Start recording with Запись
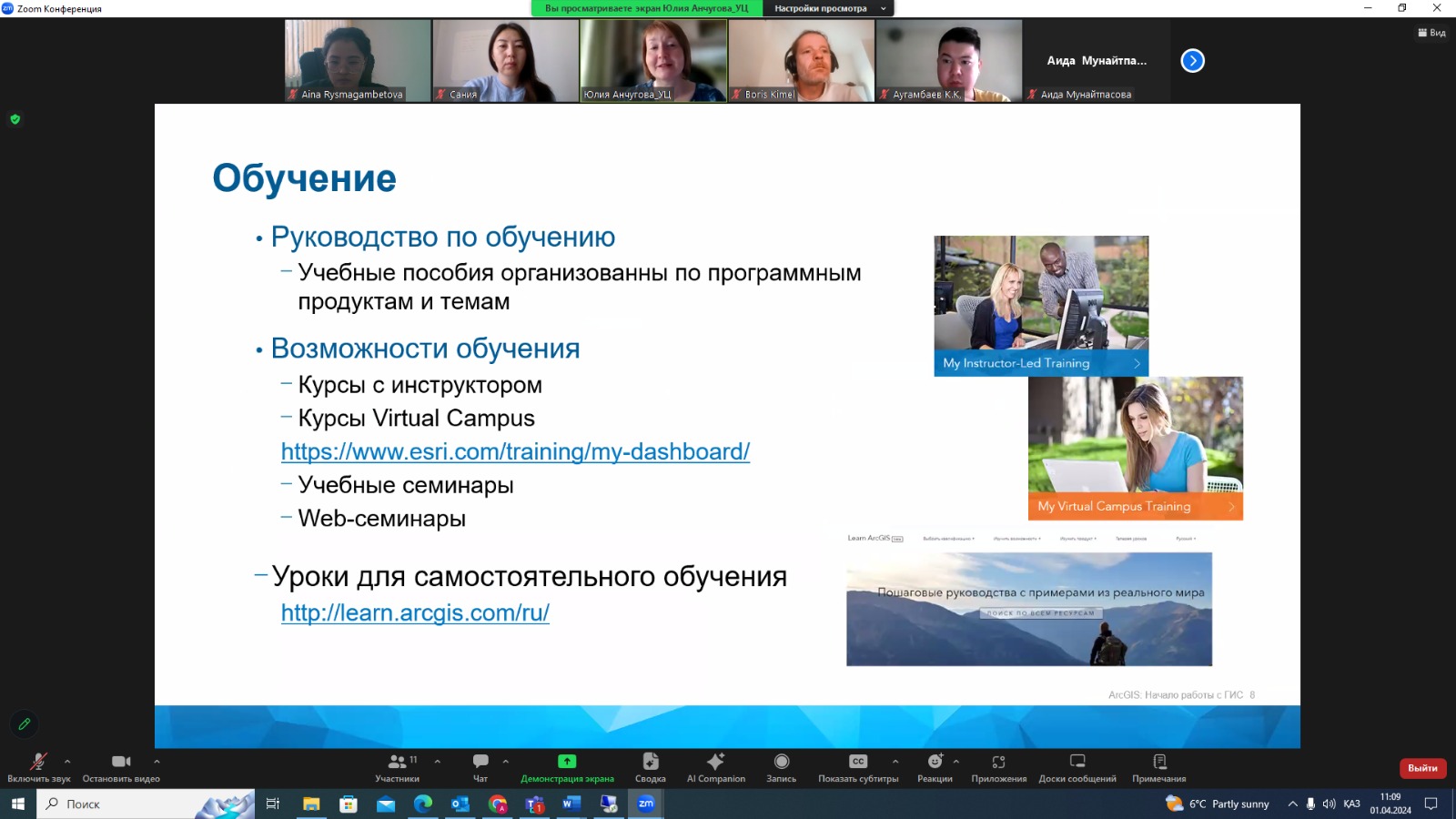This screenshot has width=1456, height=819. pos(782,767)
